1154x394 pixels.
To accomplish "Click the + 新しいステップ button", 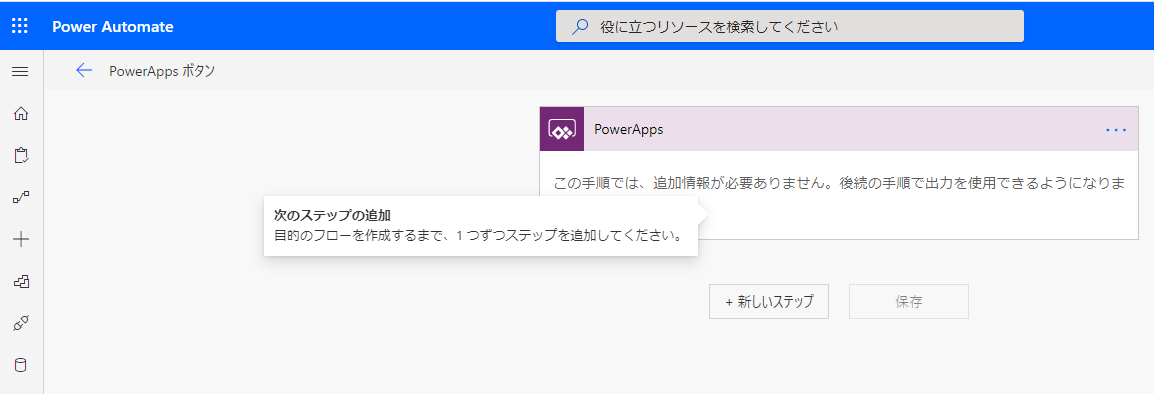I will click(769, 301).
